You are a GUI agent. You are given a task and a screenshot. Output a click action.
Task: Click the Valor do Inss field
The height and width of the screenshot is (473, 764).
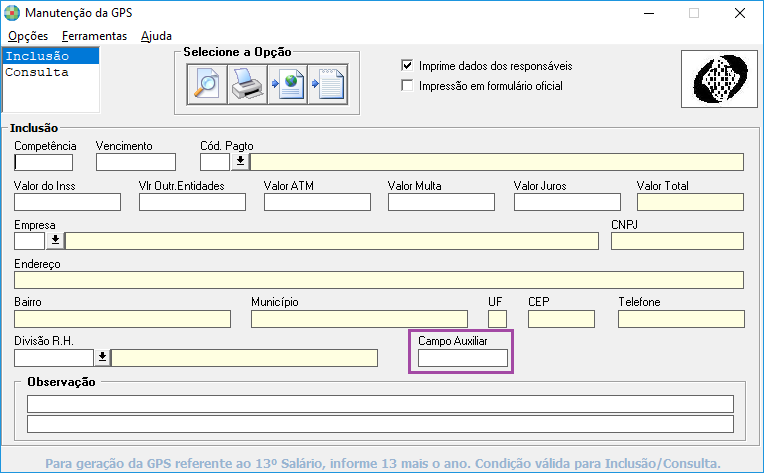(67, 202)
